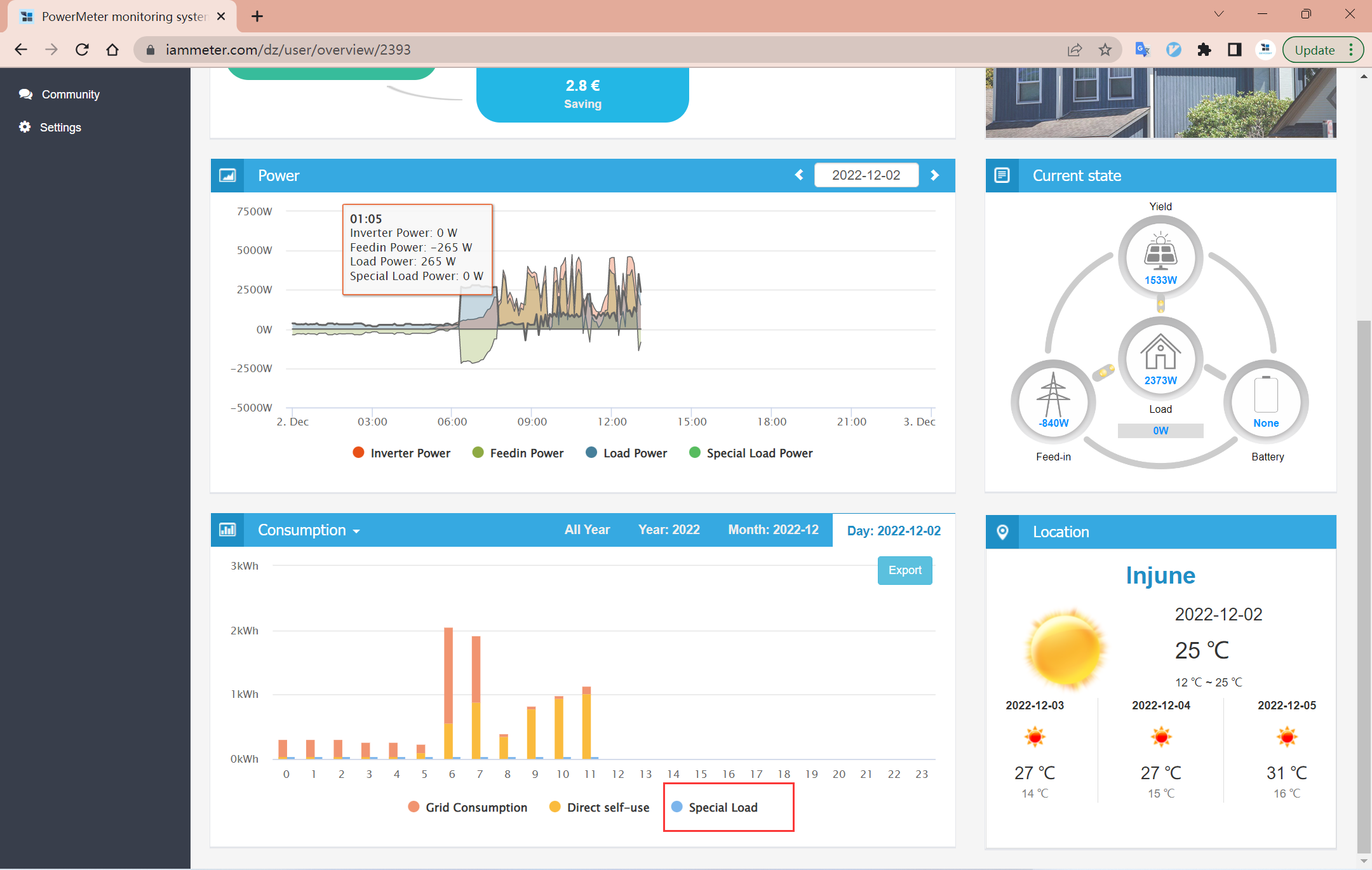Screen dimensions: 1372x870
Task: Click the 2022-12-02 date field
Action: coord(866,175)
